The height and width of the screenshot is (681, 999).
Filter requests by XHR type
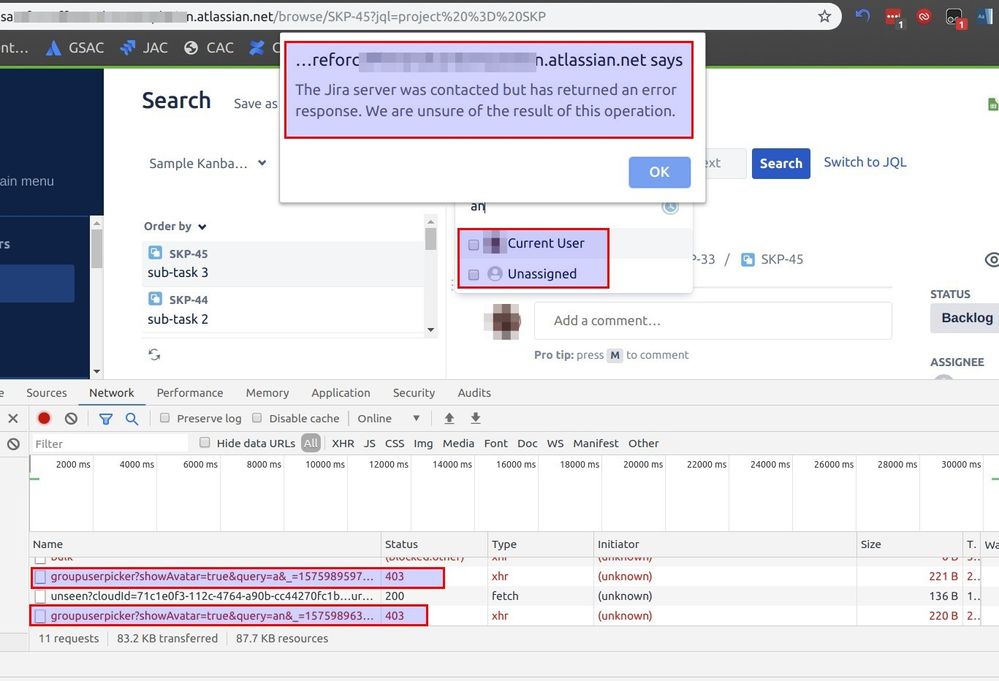coord(343,443)
